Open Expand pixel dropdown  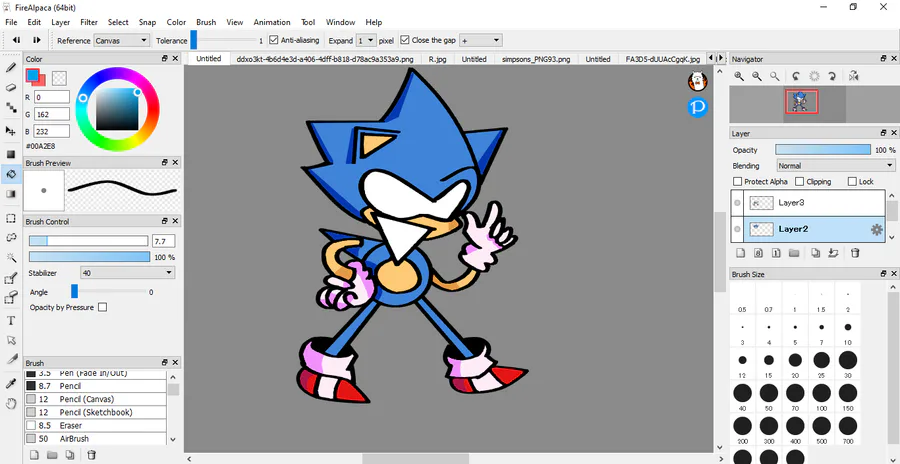(x=366, y=40)
